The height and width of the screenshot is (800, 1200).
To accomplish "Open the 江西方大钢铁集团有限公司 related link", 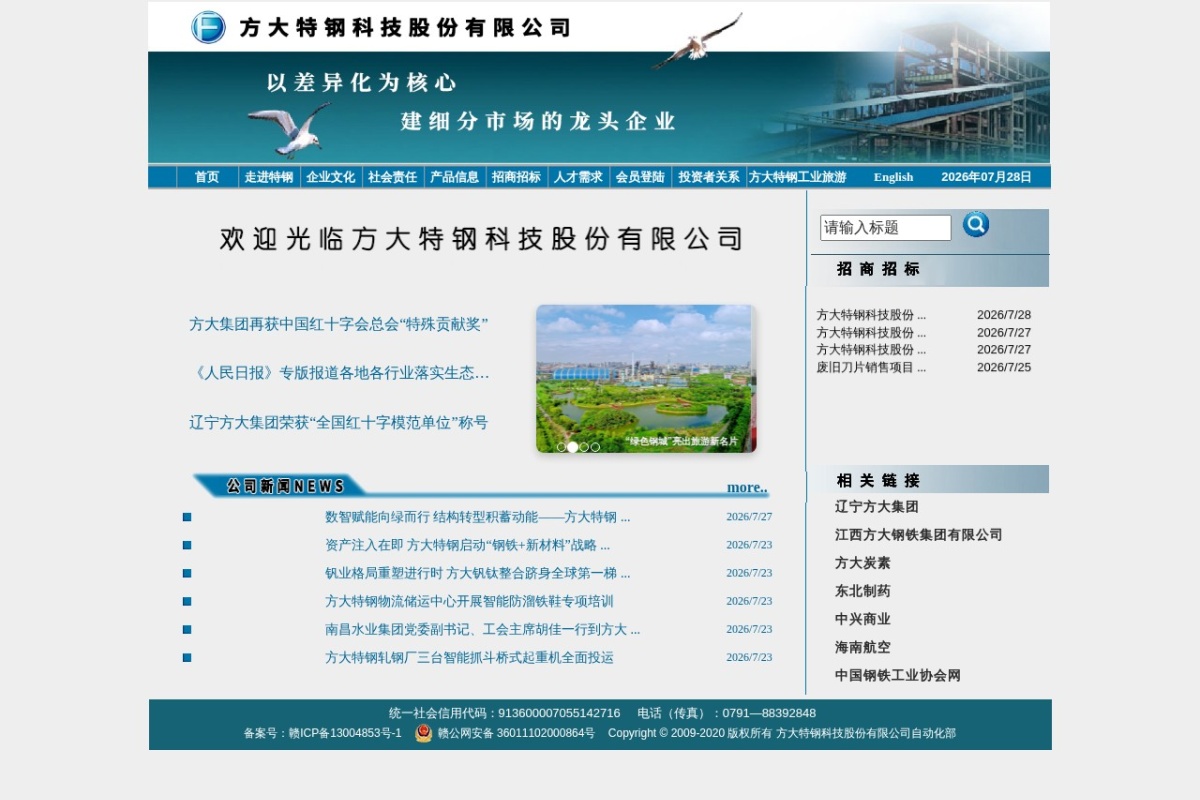I will (x=918, y=535).
